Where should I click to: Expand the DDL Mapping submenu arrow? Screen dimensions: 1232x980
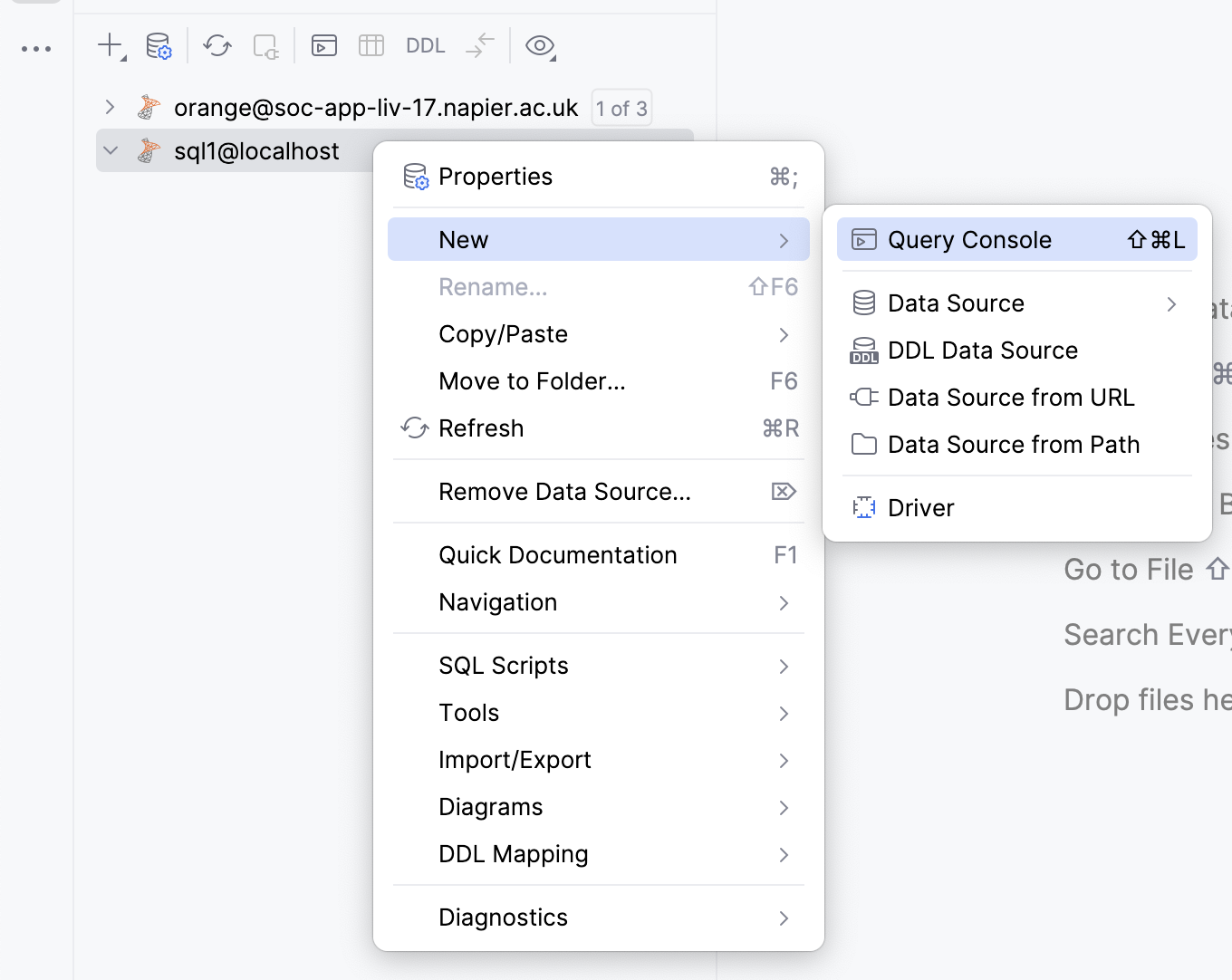coord(784,855)
